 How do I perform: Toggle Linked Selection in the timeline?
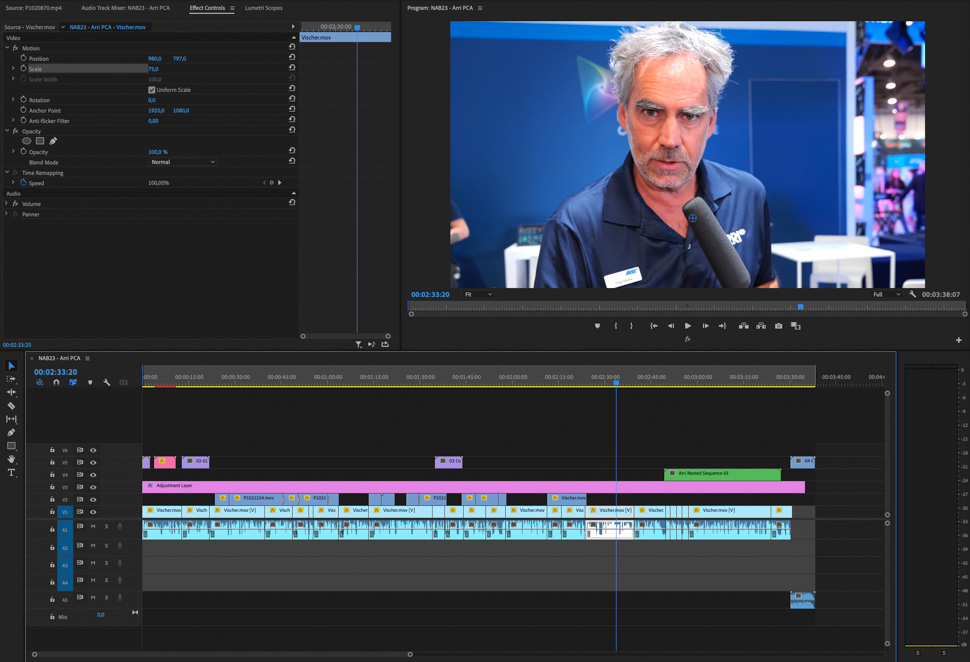[73, 382]
